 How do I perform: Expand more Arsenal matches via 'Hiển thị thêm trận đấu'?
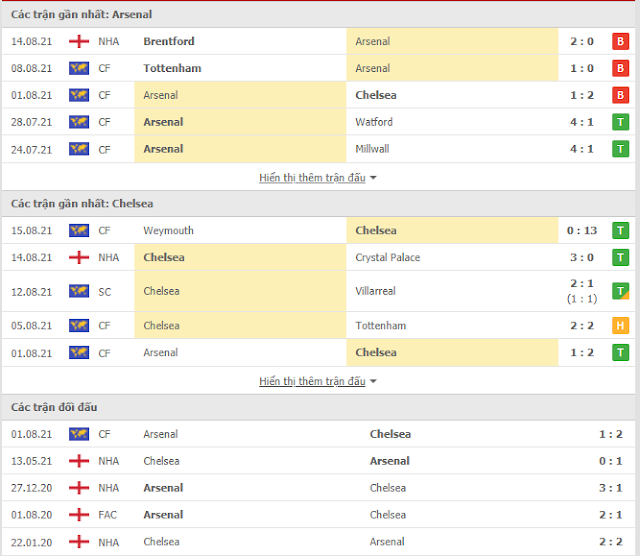(312, 178)
